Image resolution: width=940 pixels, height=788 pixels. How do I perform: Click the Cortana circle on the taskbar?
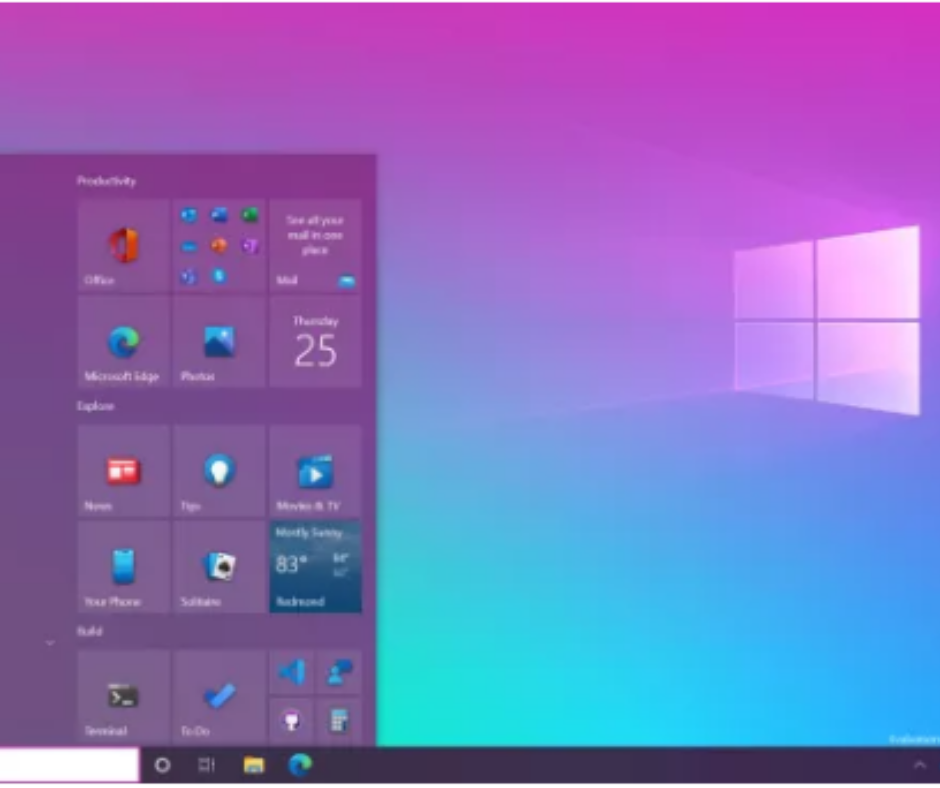162,765
